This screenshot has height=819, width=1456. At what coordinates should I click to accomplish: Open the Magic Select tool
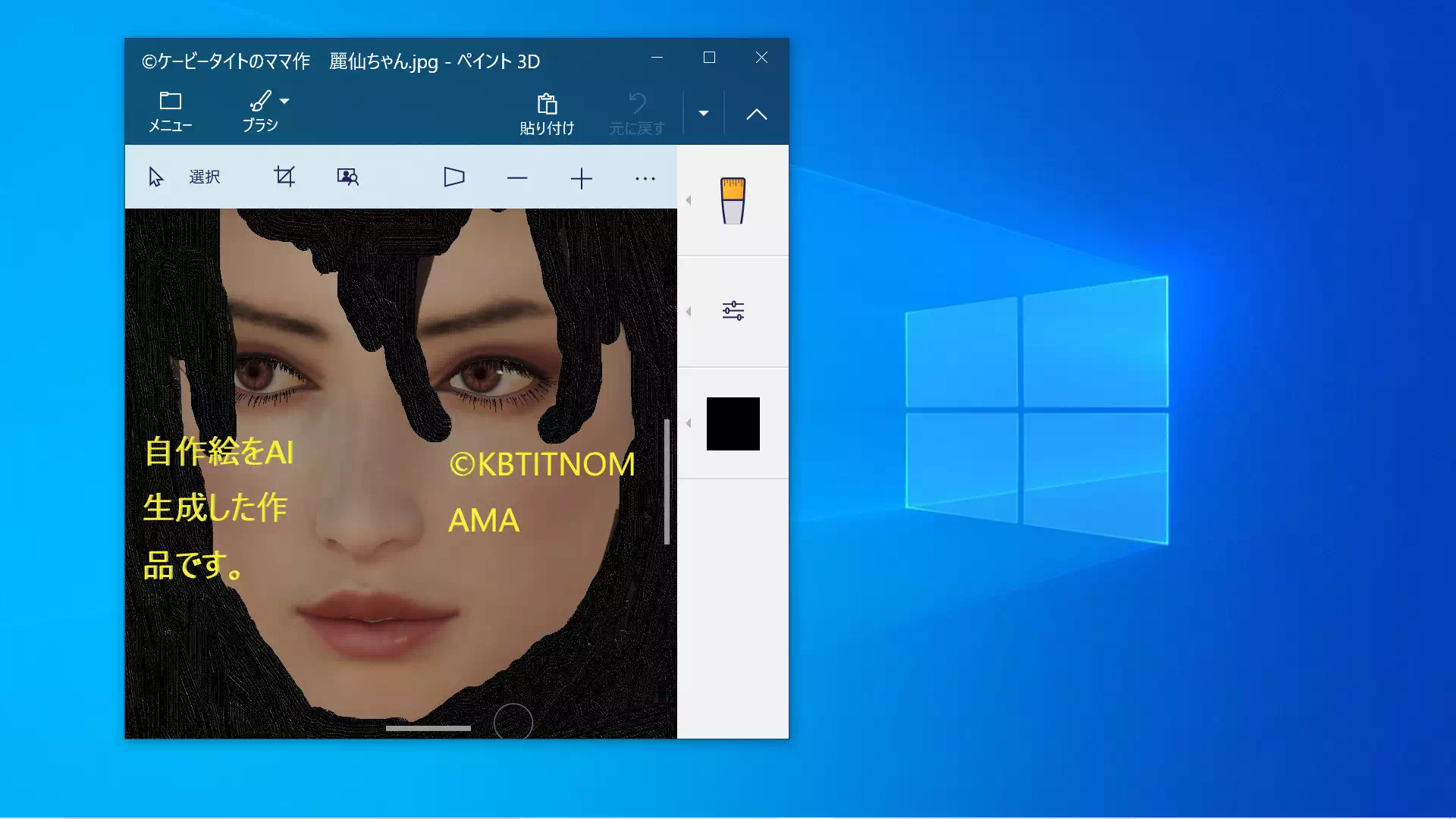tap(348, 177)
